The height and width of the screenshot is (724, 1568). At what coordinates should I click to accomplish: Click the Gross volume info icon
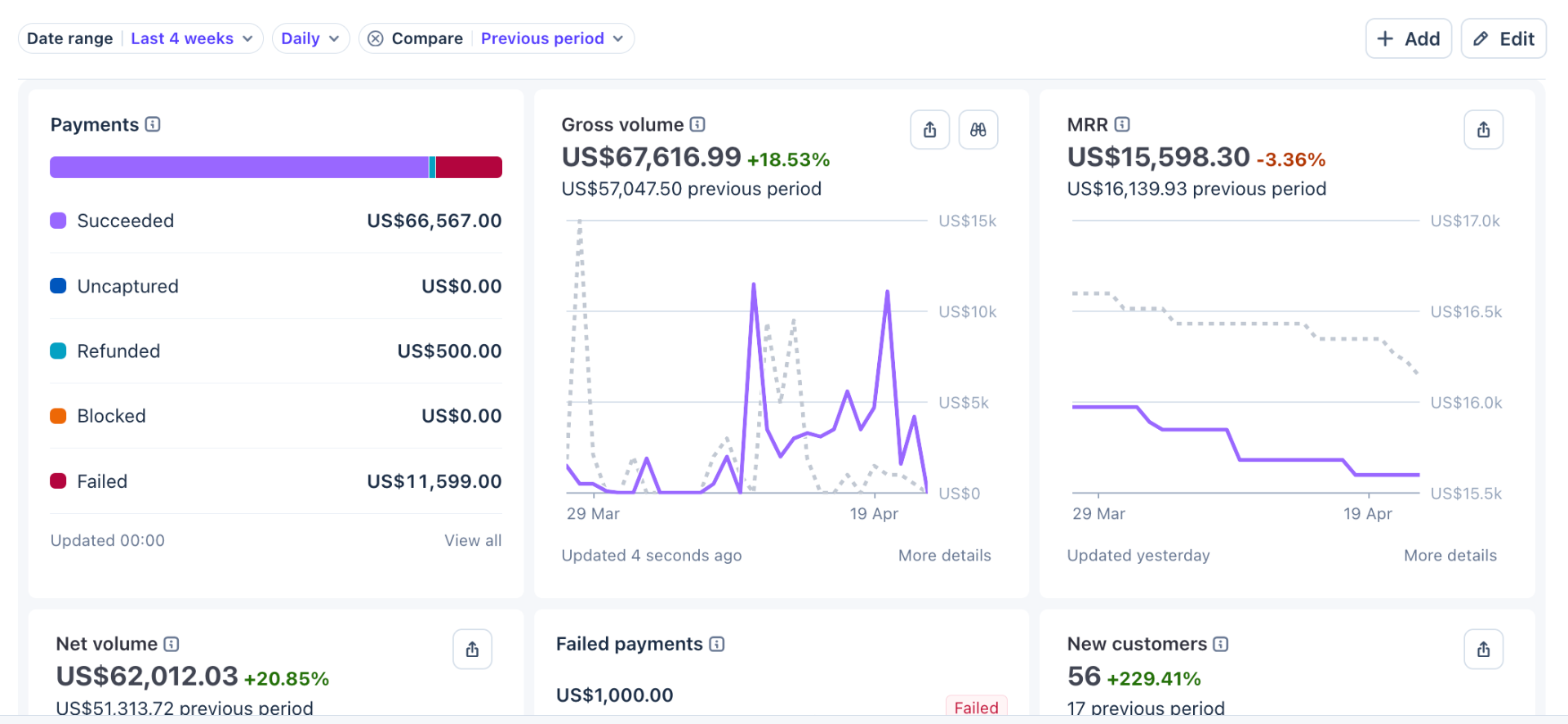(697, 124)
